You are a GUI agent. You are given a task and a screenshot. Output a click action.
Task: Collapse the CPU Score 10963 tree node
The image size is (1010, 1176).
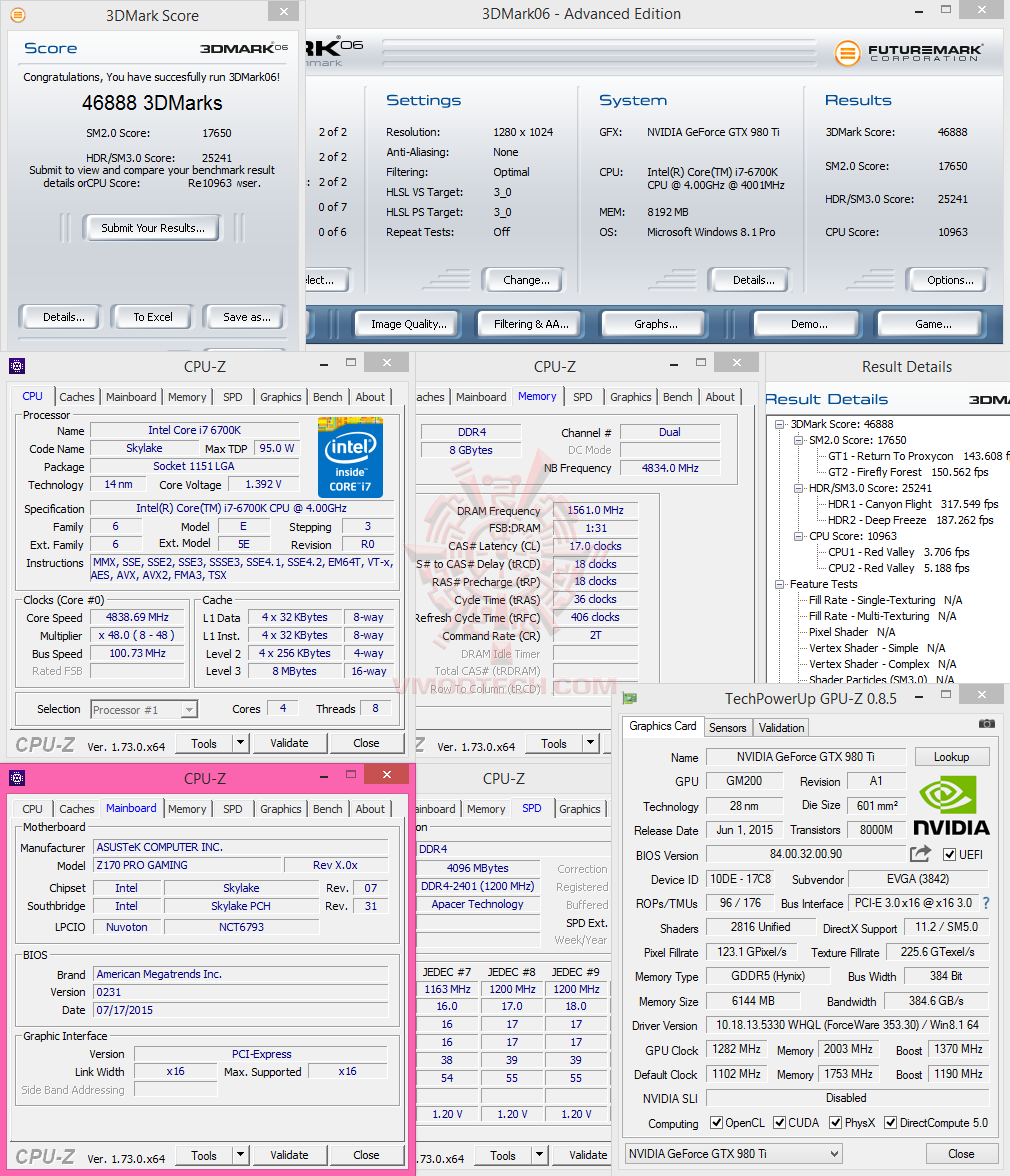(x=799, y=536)
